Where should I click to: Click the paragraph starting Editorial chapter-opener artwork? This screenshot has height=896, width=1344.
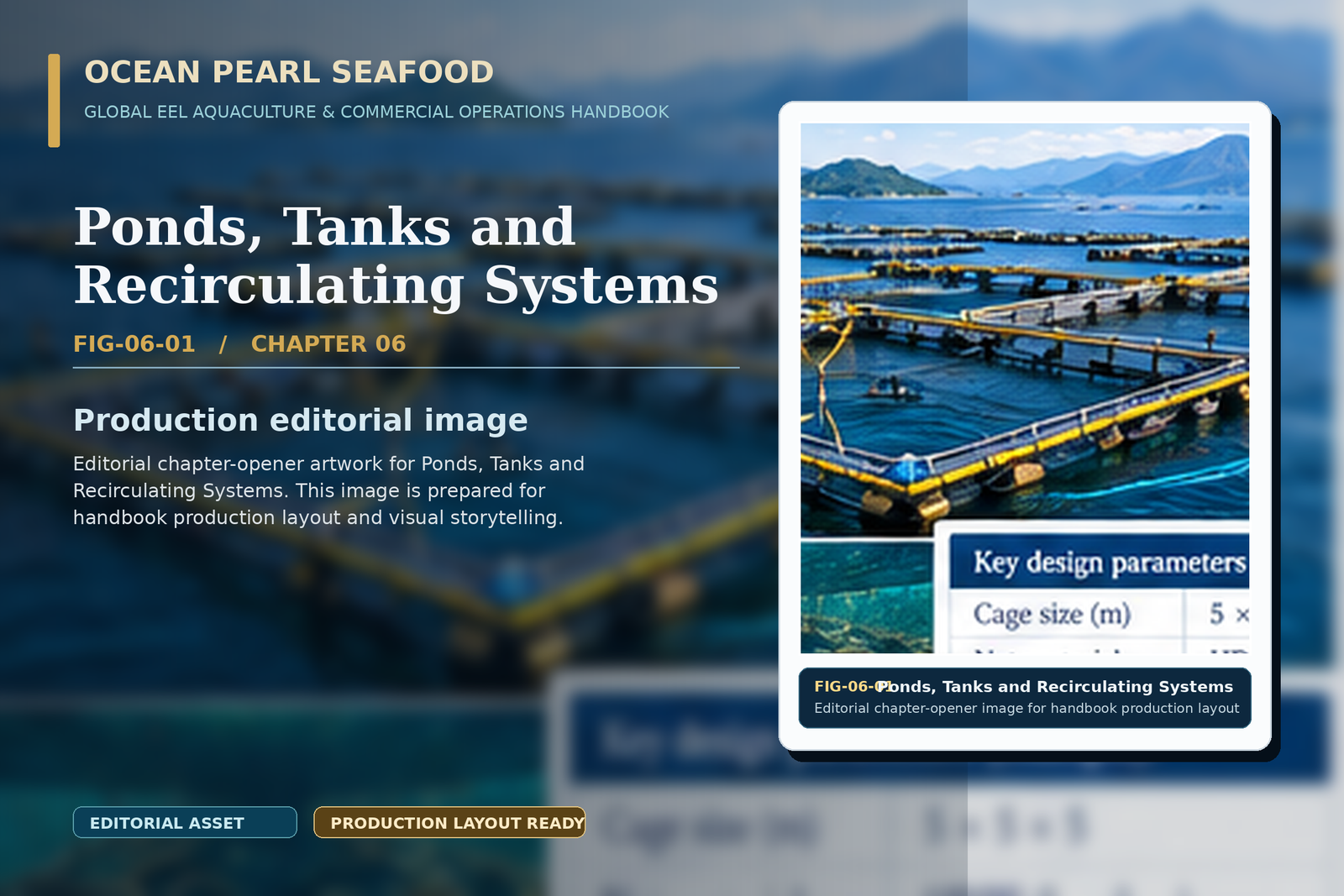[x=328, y=490]
